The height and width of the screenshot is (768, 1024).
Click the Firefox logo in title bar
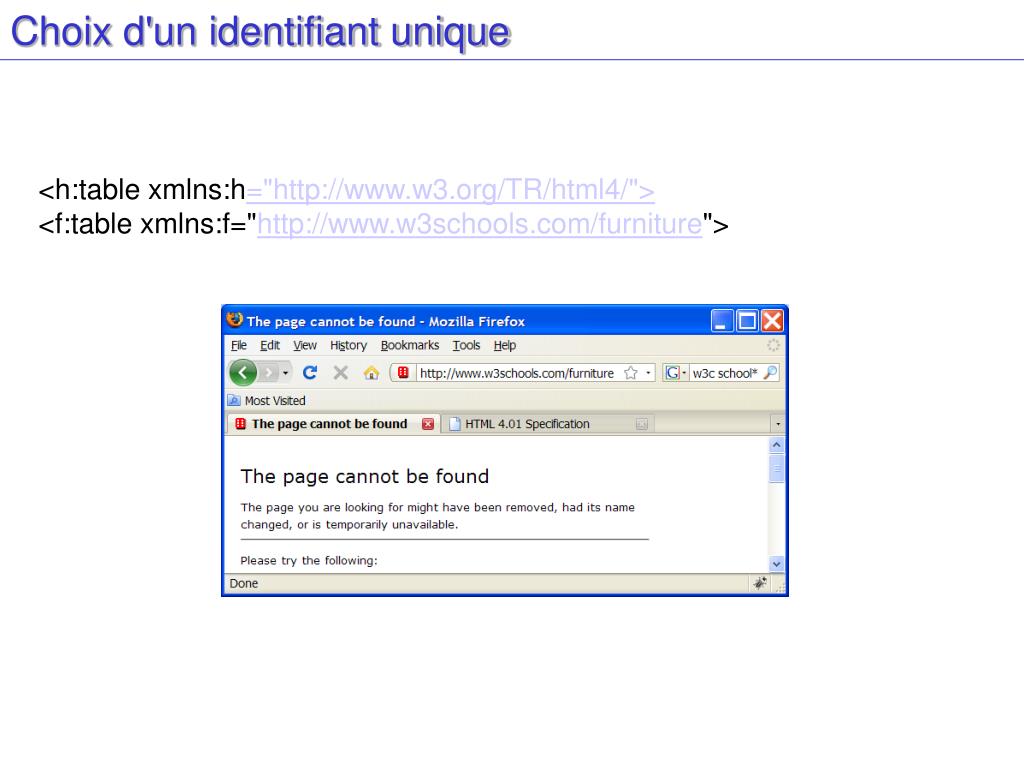(x=234, y=320)
